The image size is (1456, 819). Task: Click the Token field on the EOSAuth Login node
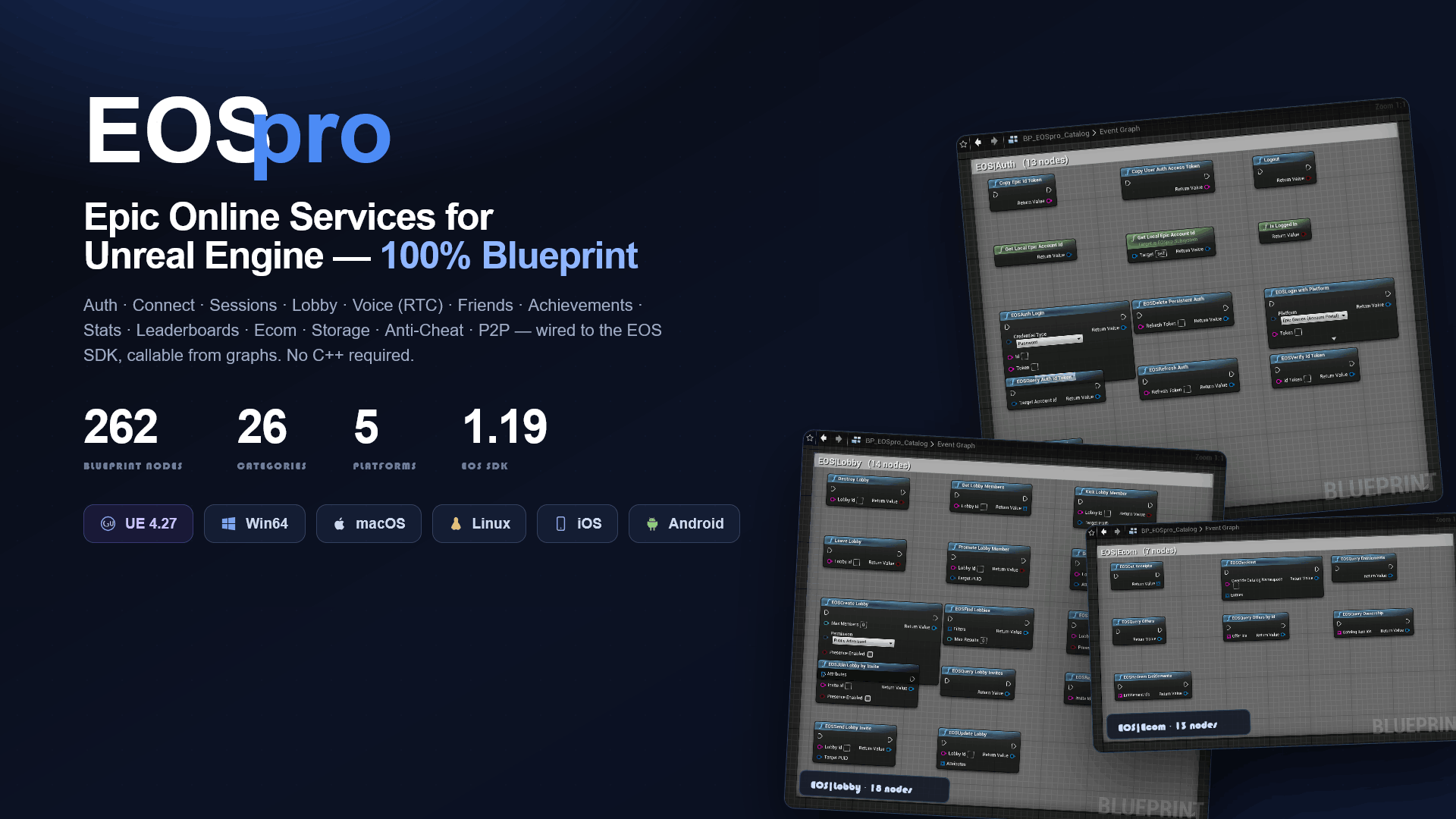[x=1034, y=367]
